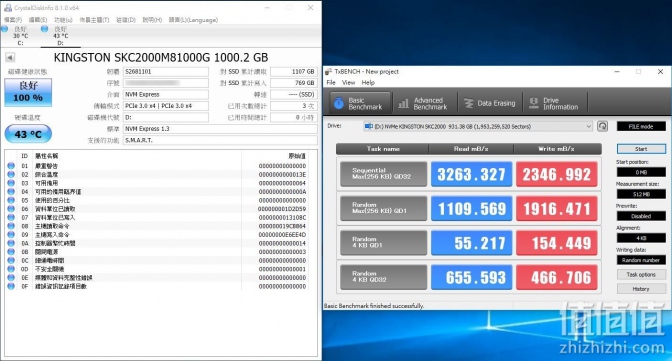
Task: Open the 磁碟(D) menu in CrystalDiskInfo
Action: [126, 20]
